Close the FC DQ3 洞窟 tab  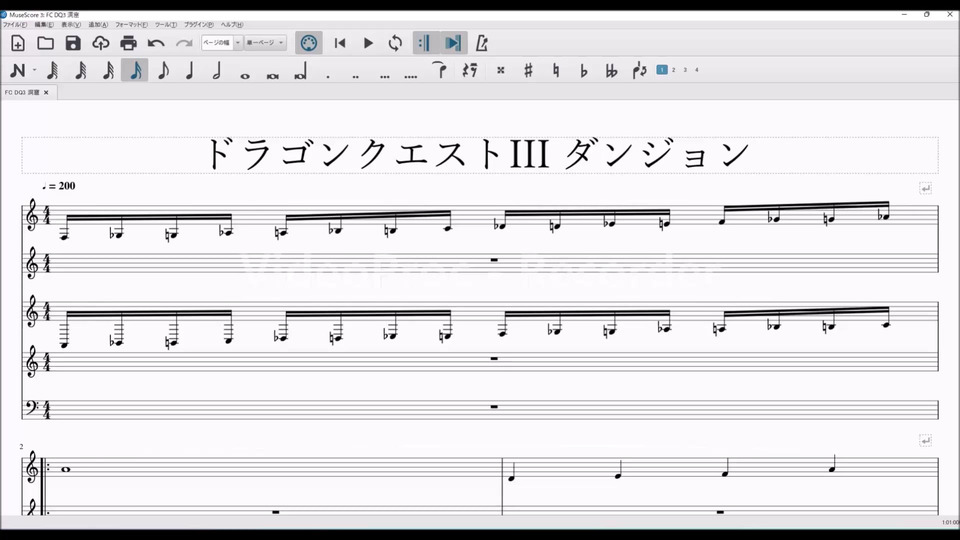(46, 92)
